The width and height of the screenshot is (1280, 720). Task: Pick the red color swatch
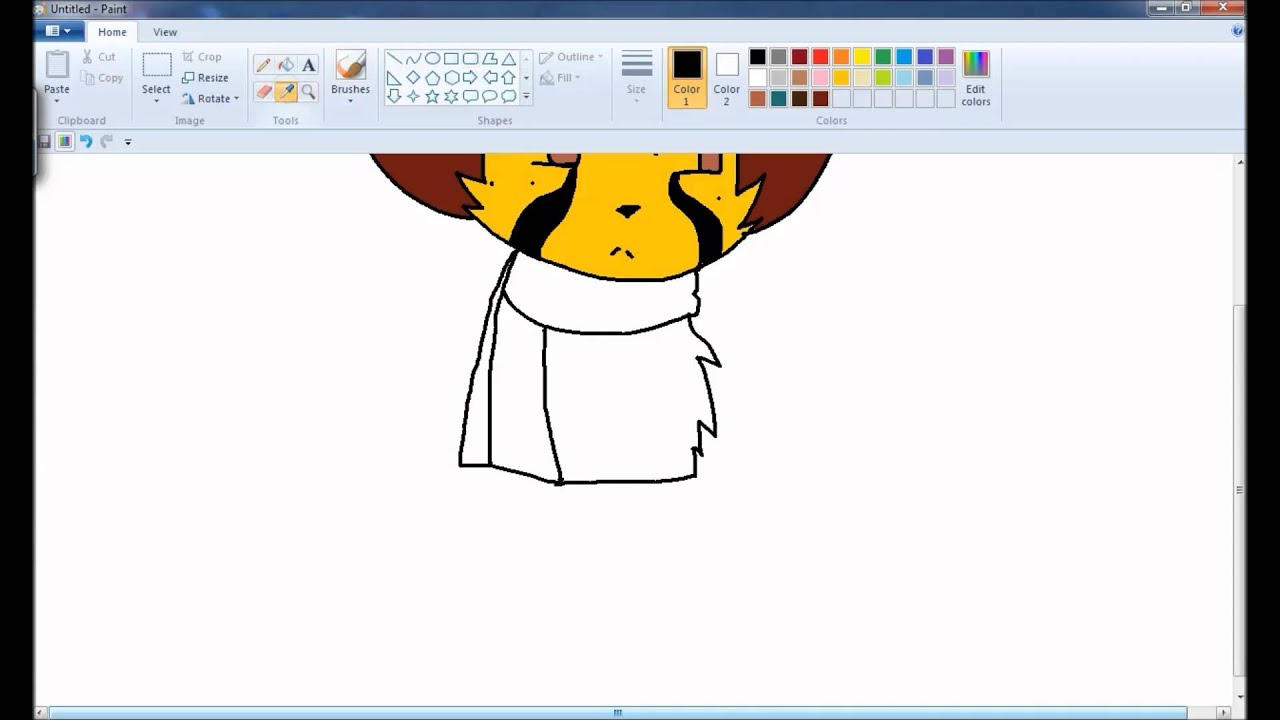pyautogui.click(x=821, y=57)
